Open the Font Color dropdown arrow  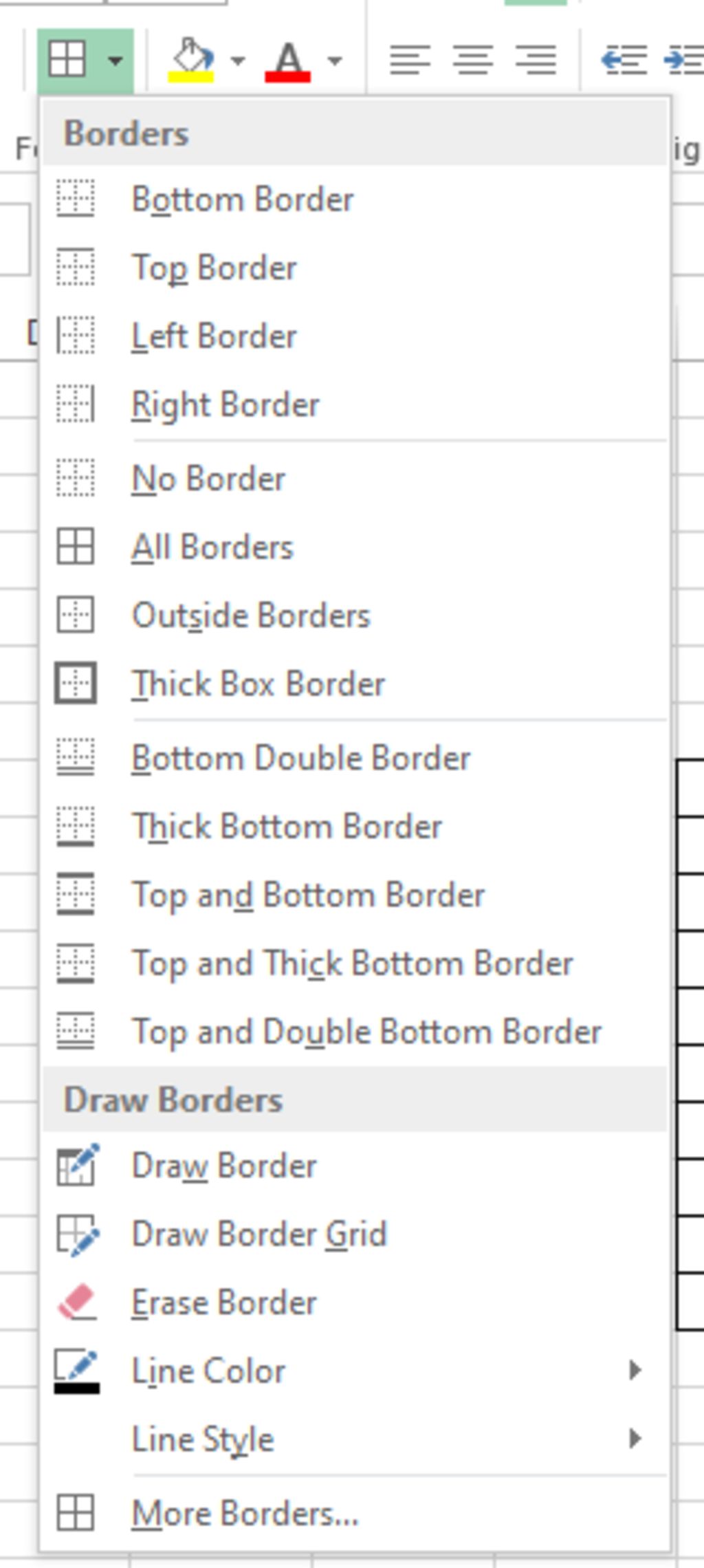click(335, 61)
